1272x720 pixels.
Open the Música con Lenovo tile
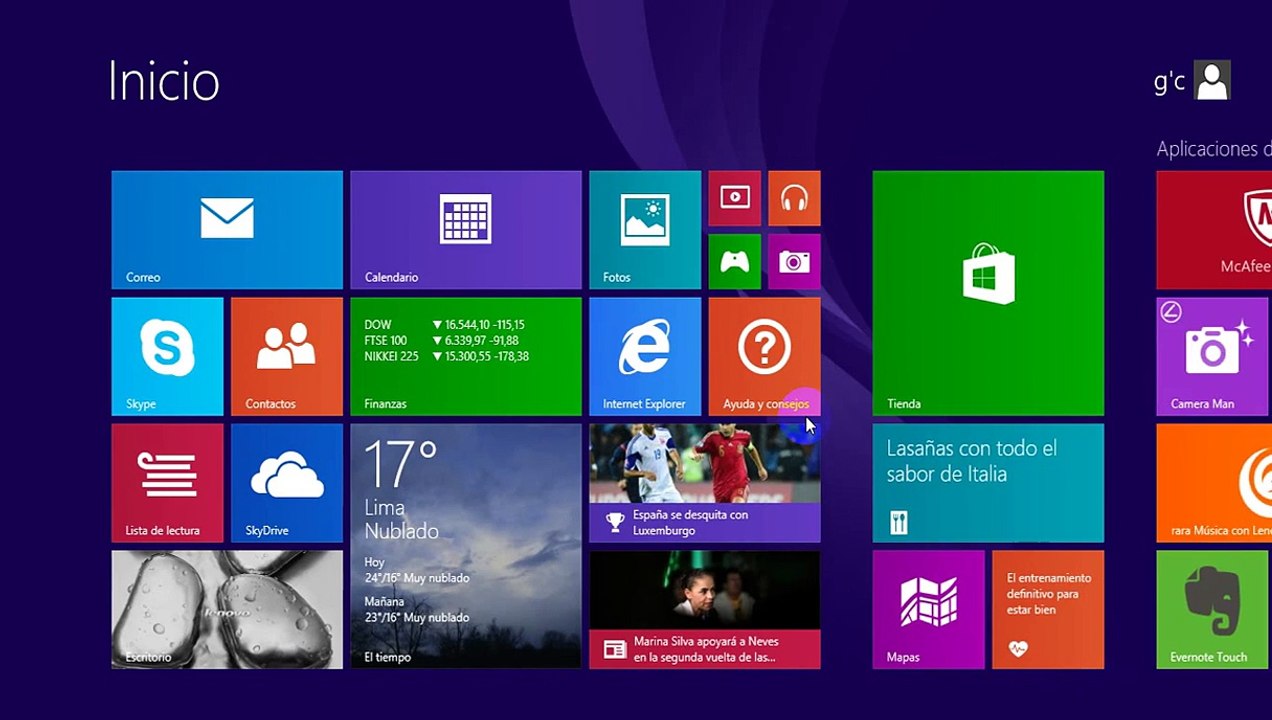click(1214, 483)
